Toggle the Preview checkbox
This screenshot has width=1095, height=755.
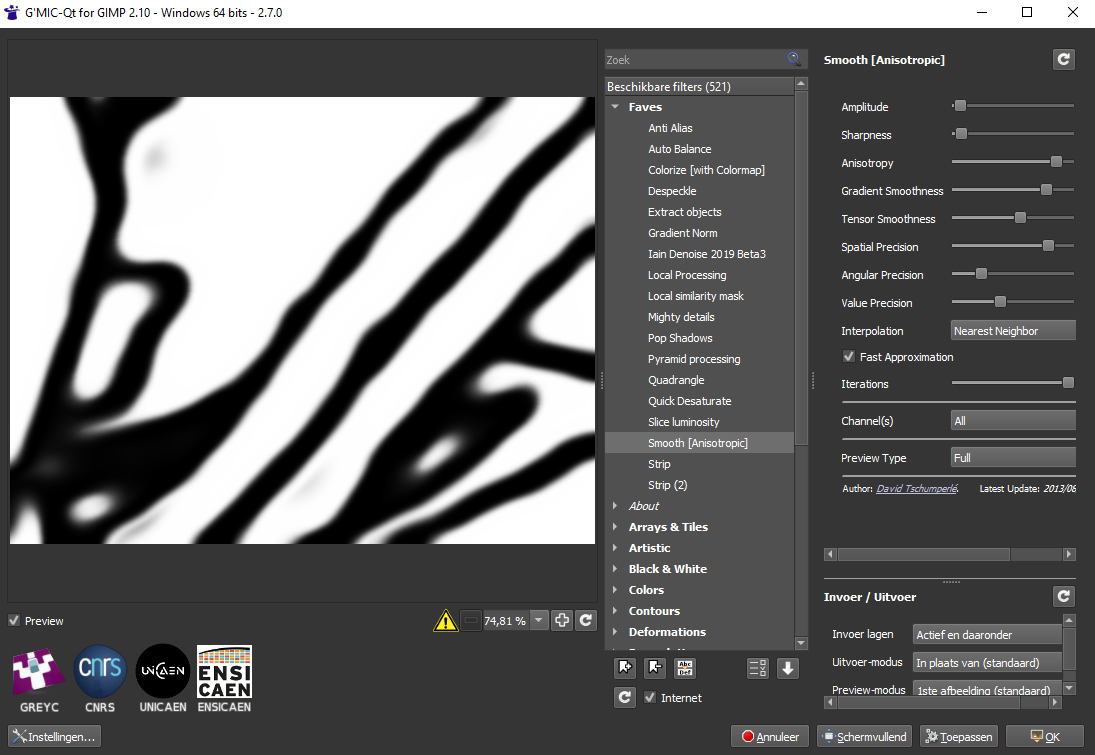click(14, 620)
